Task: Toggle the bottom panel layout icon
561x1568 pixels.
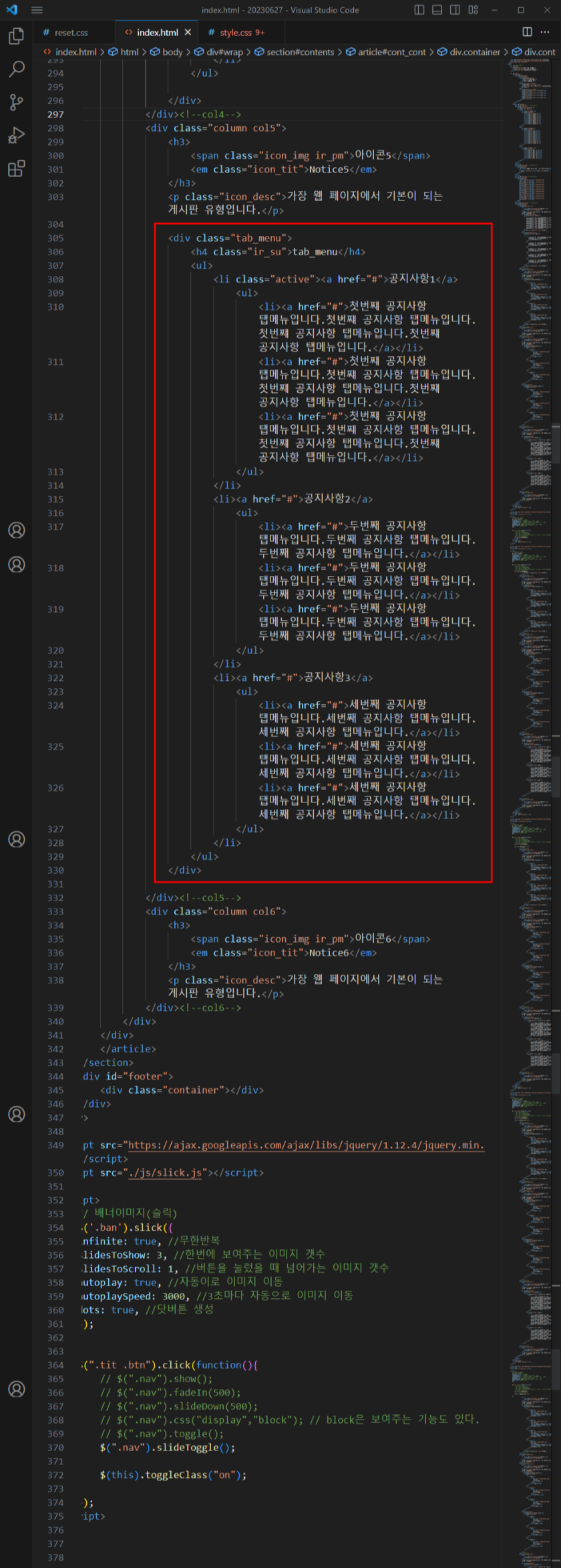Action: 437,10
